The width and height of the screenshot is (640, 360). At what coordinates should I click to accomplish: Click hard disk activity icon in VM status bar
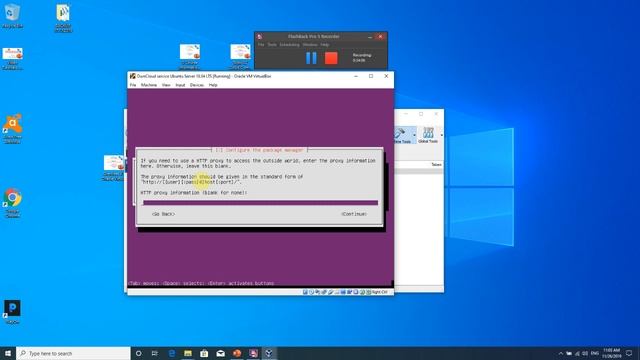click(x=305, y=292)
